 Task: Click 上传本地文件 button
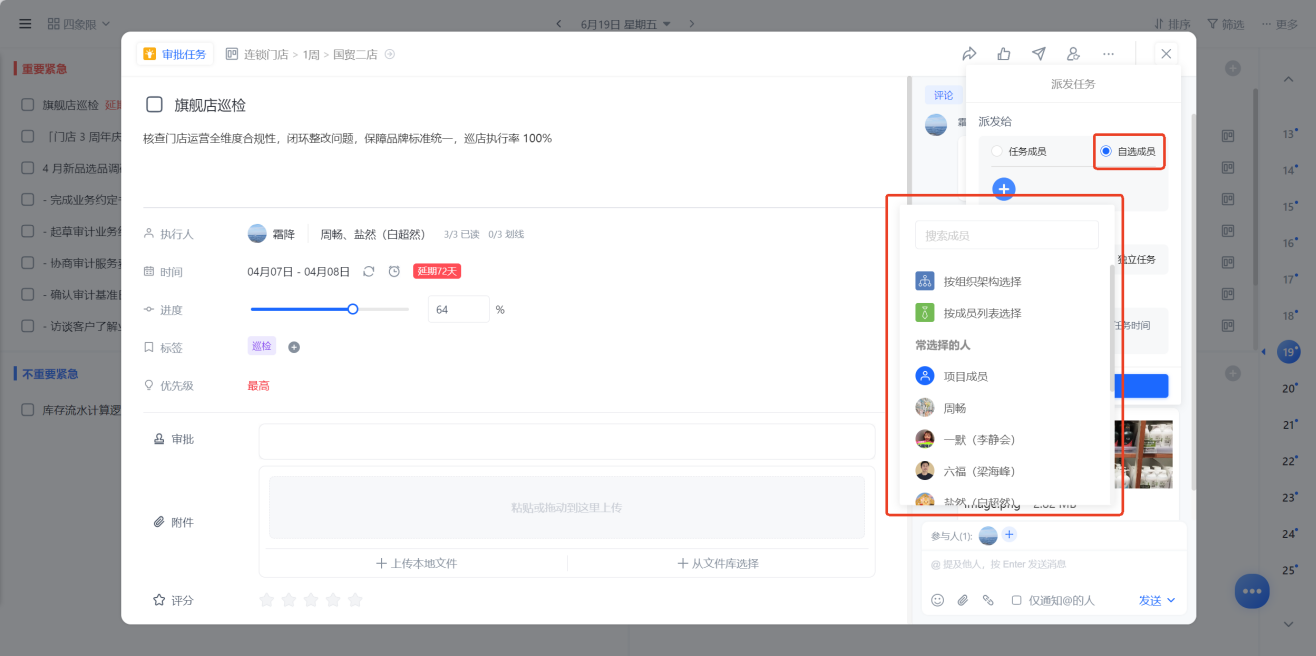[x=416, y=563]
